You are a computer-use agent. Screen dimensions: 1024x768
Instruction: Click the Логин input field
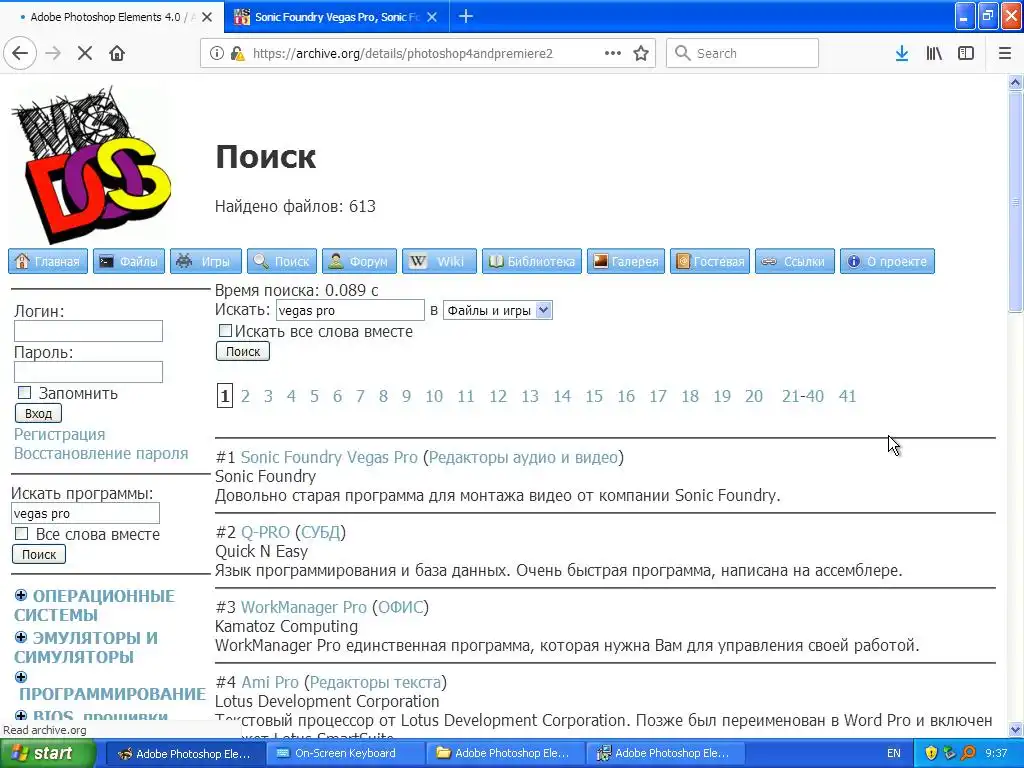88,331
